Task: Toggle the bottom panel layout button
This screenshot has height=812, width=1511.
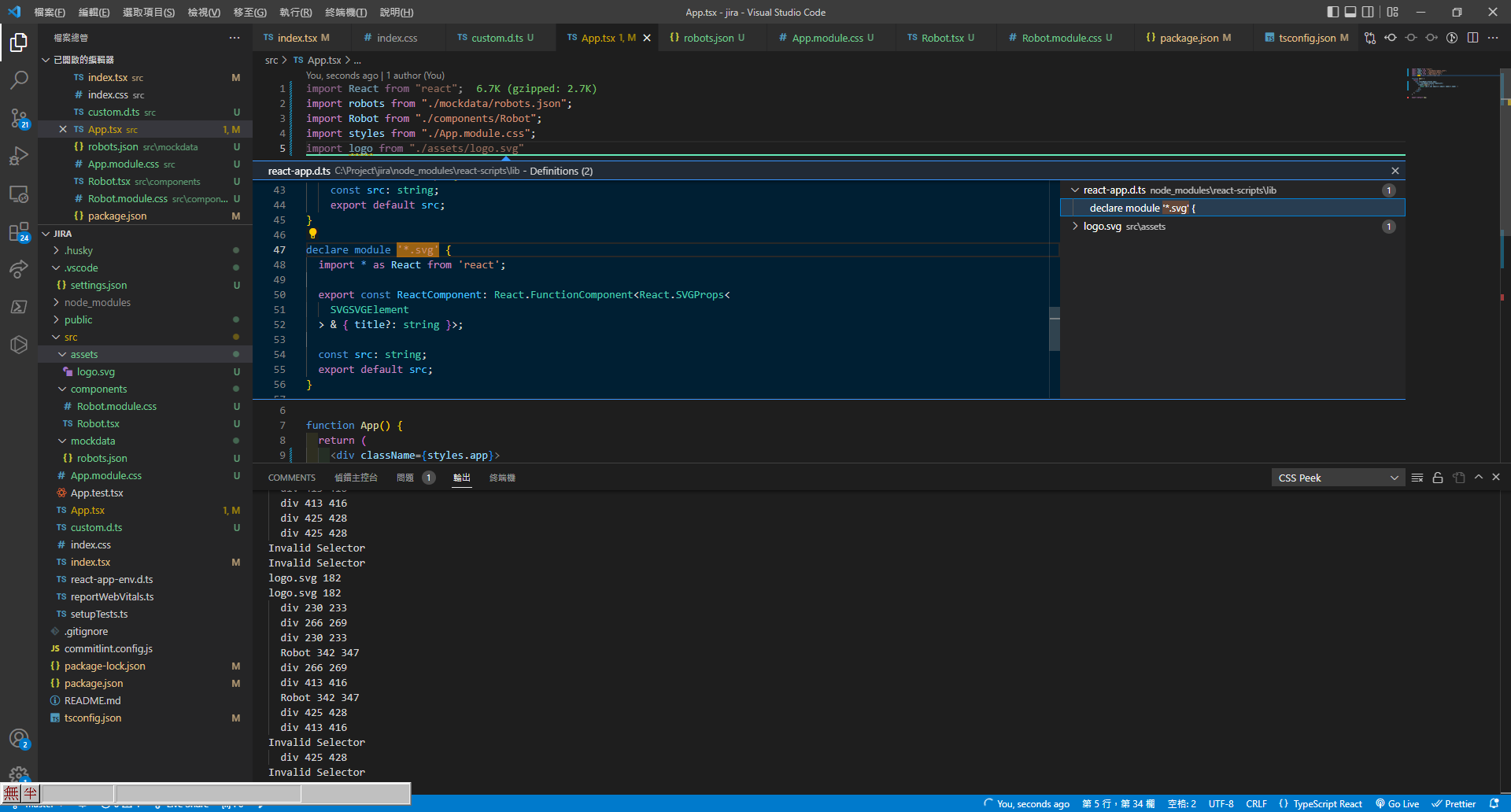Action: click(x=1350, y=12)
